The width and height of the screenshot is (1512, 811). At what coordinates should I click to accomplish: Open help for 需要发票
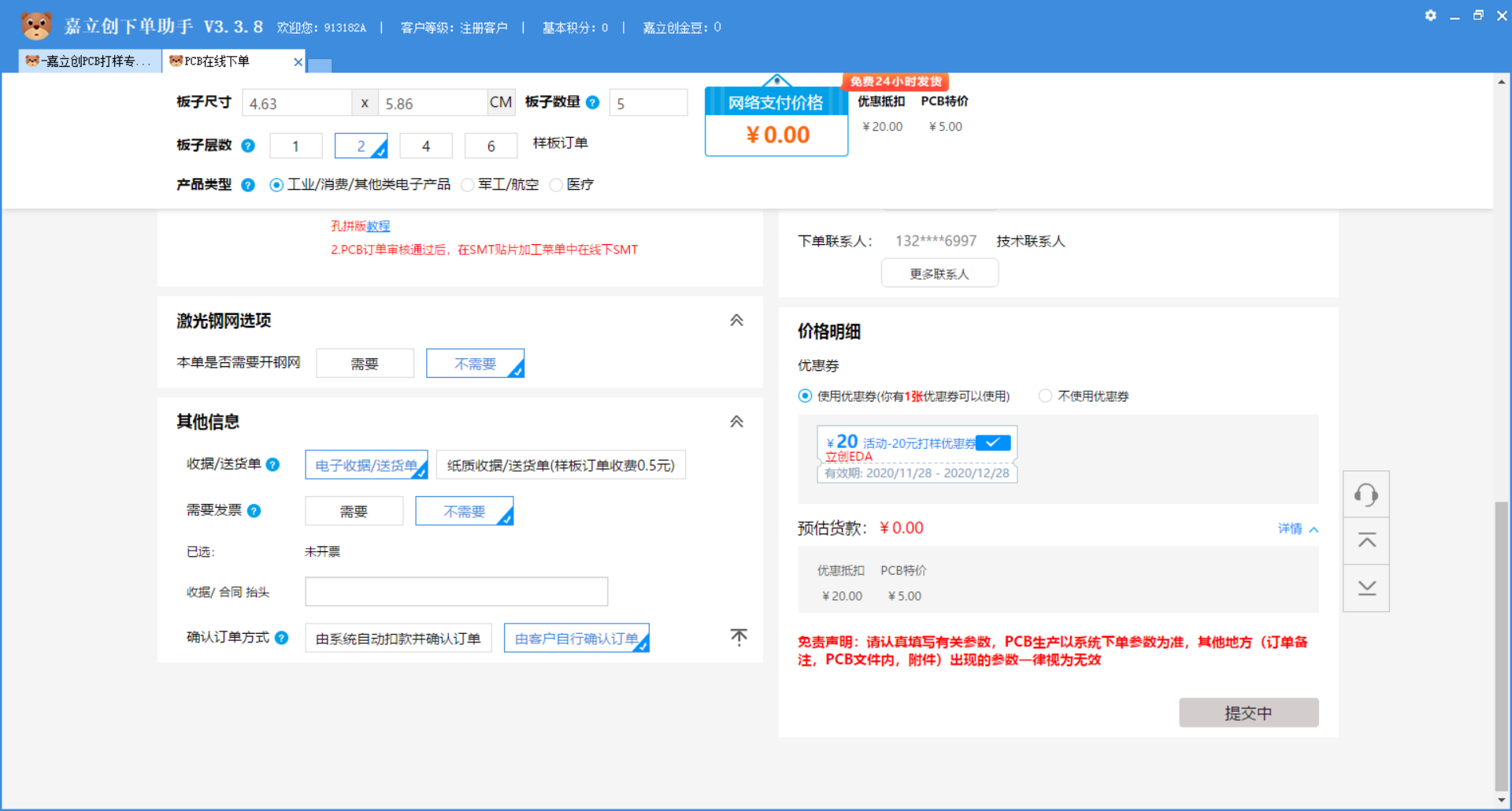point(254,511)
